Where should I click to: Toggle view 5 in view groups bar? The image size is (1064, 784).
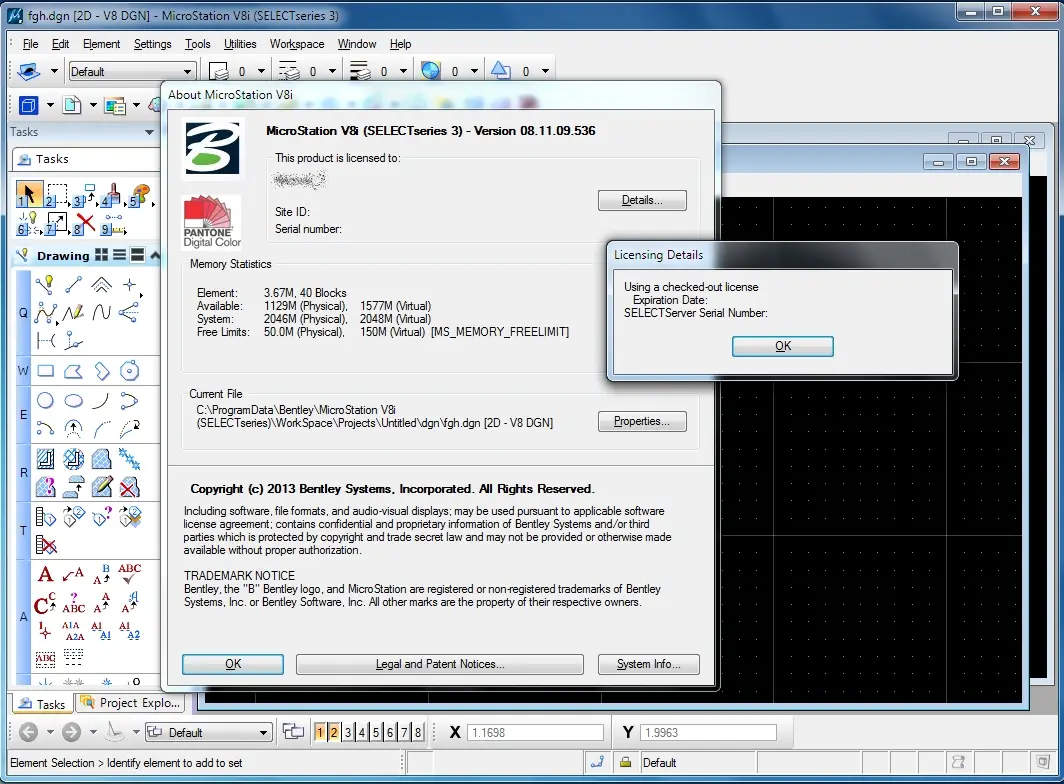[376, 732]
